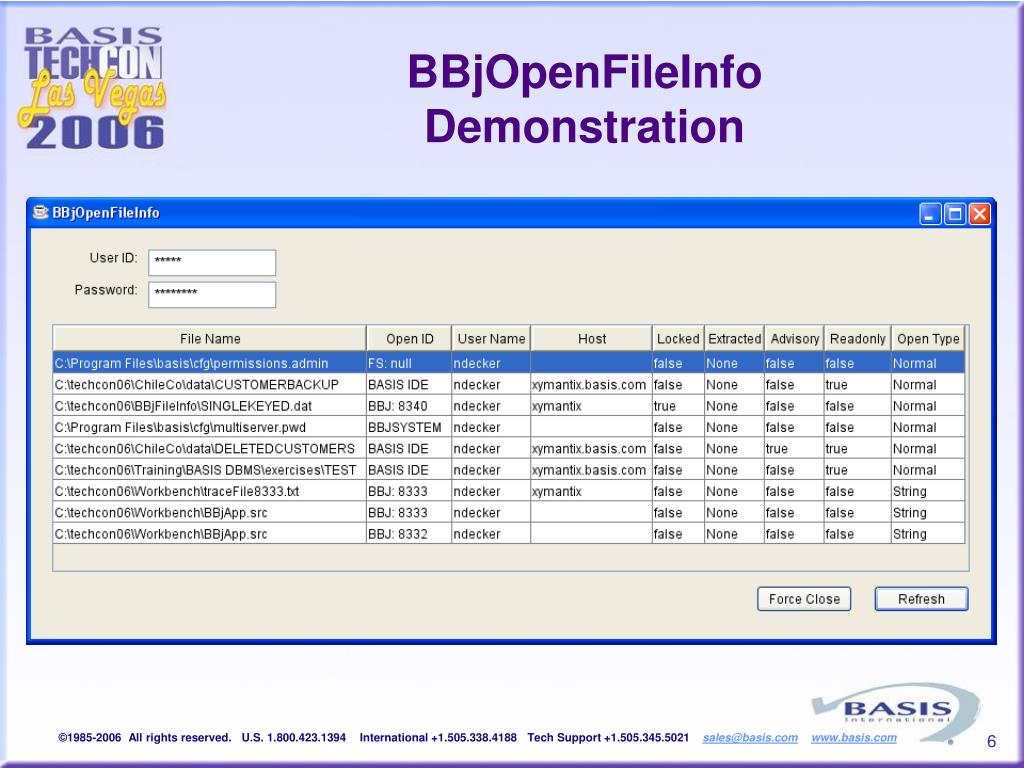Click the BBJSYSTEM Open ID cell
Image resolution: width=1024 pixels, height=768 pixels.
tap(409, 427)
